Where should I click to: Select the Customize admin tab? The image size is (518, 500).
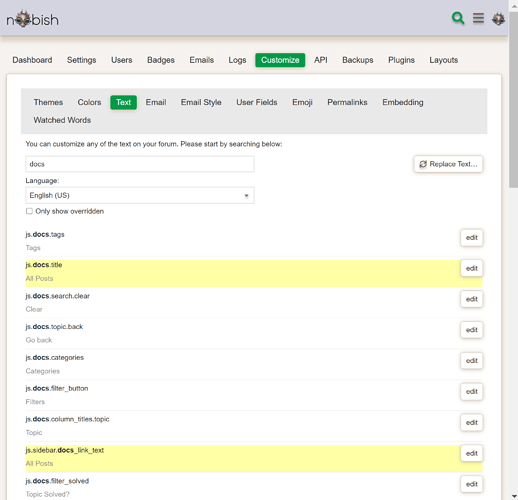(280, 60)
